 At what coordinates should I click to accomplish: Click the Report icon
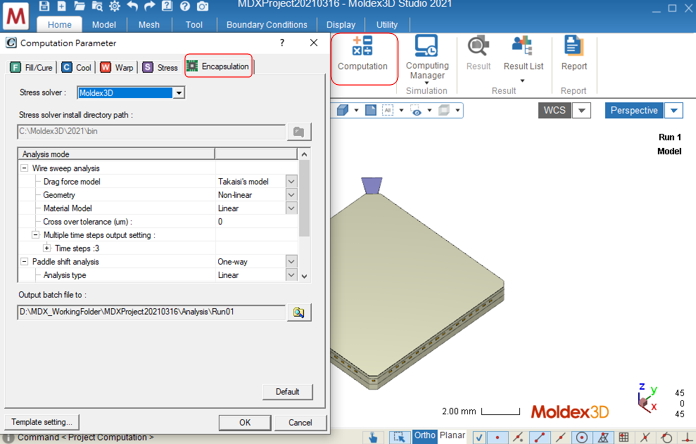pyautogui.click(x=574, y=54)
